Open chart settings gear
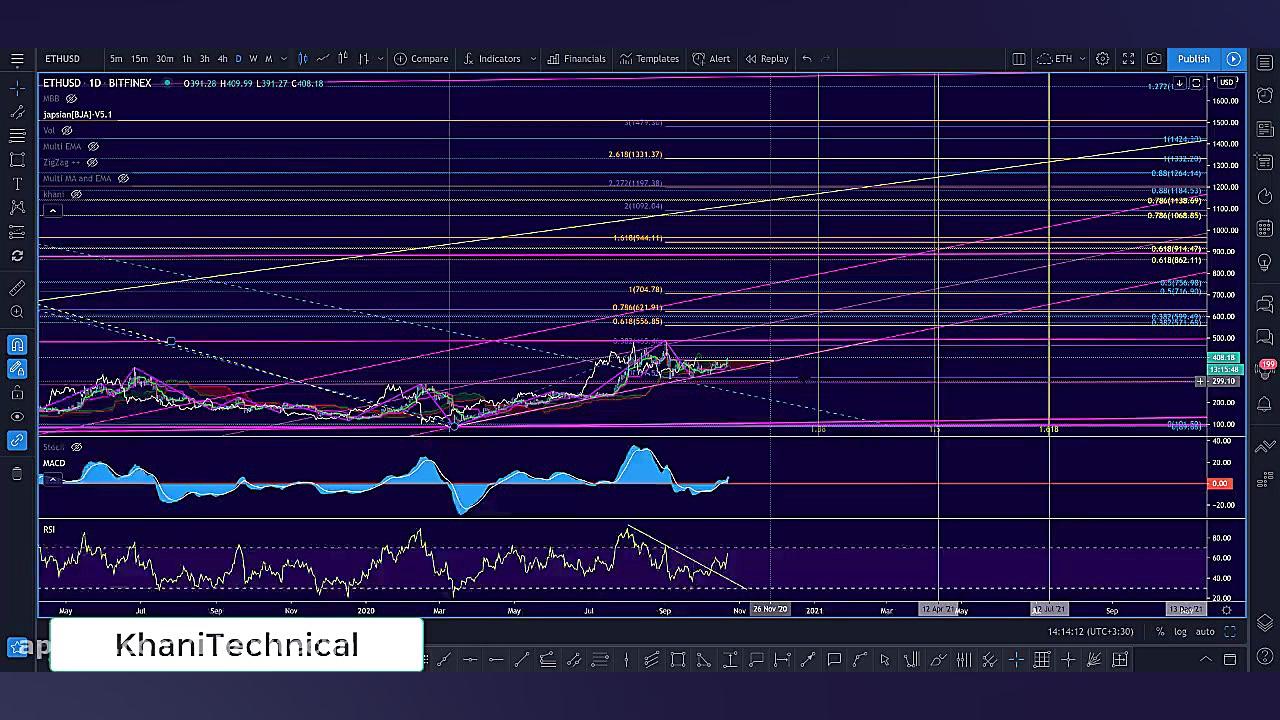The width and height of the screenshot is (1280, 720). 1102,59
